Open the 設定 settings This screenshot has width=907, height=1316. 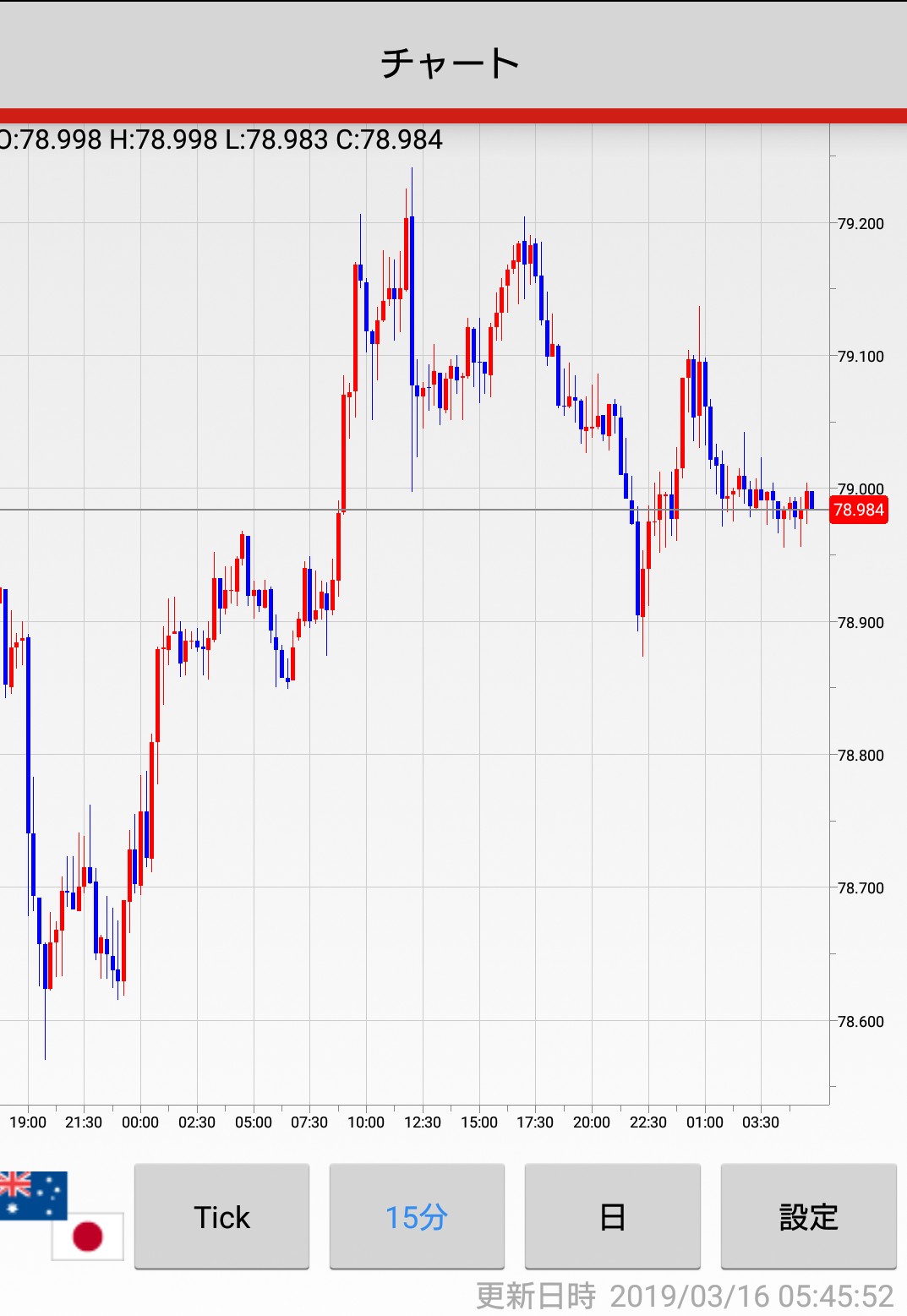[808, 1217]
